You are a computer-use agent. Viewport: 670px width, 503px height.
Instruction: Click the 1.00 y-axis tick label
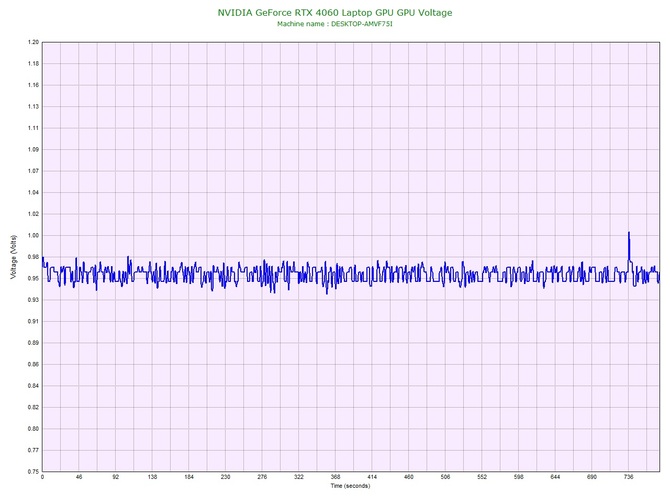pos(33,235)
